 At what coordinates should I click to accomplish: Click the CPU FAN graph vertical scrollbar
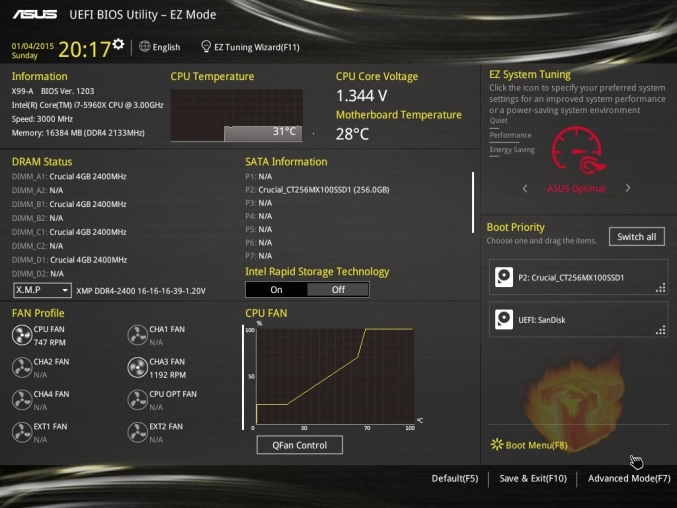[x=243, y=377]
